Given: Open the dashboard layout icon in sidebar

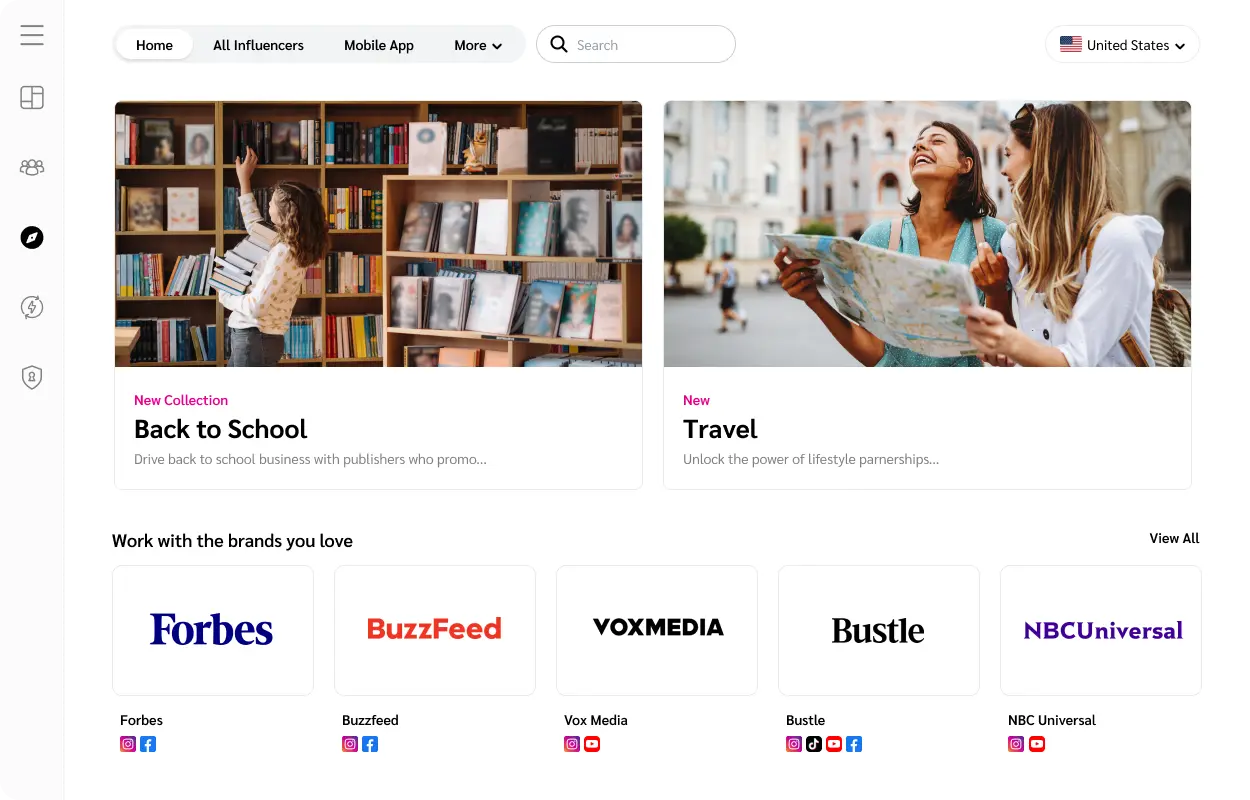Looking at the screenshot, I should click(32, 98).
